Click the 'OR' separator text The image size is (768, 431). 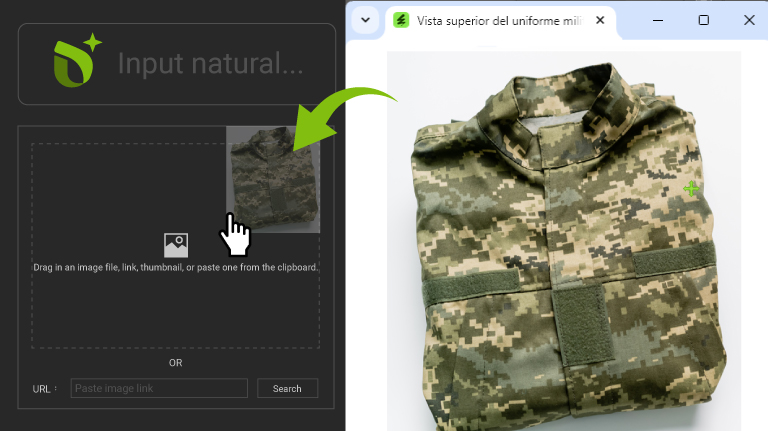click(x=176, y=363)
